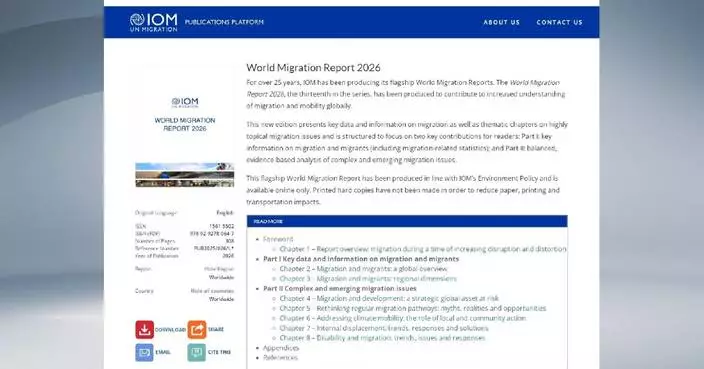This screenshot has height=369, width=704.
Task: Open the References link
Action: tap(280, 358)
